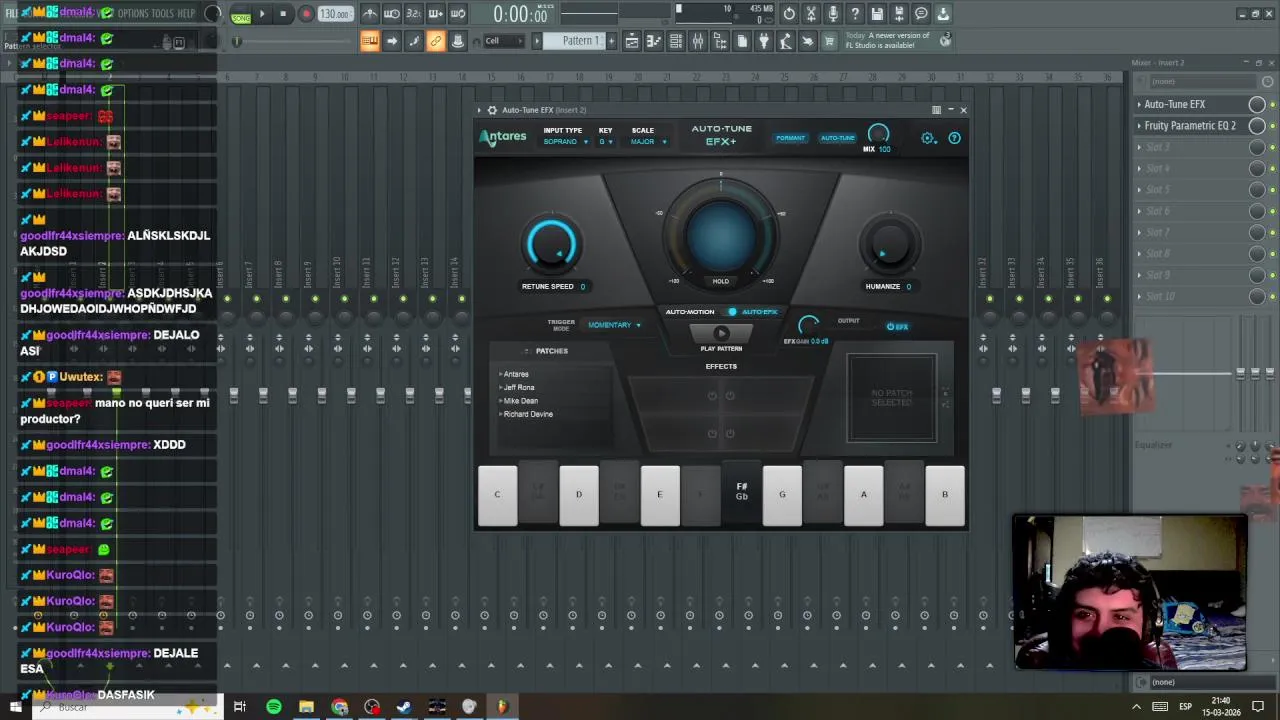Open the shopping cart content library icon
Viewport: 1280px width, 720px height.
tap(828, 41)
